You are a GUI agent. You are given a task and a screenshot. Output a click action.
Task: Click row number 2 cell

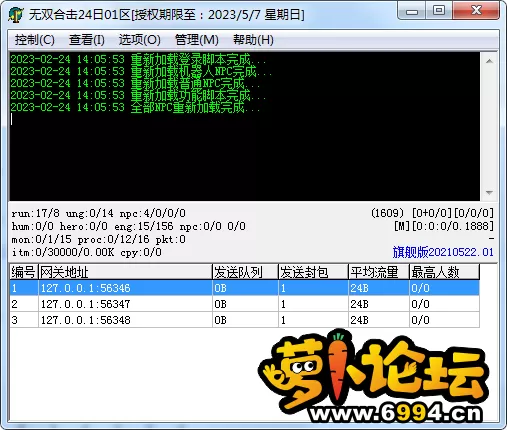pos(24,304)
